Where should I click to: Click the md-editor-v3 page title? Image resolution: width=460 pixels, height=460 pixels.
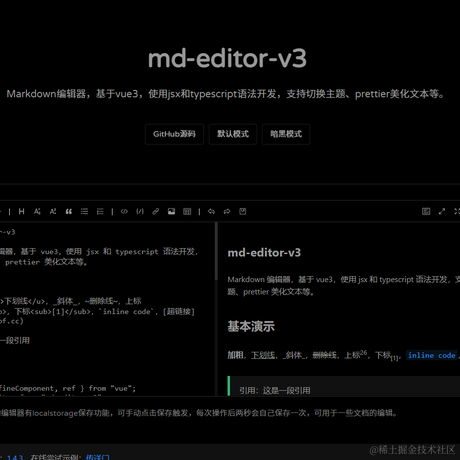point(227,59)
